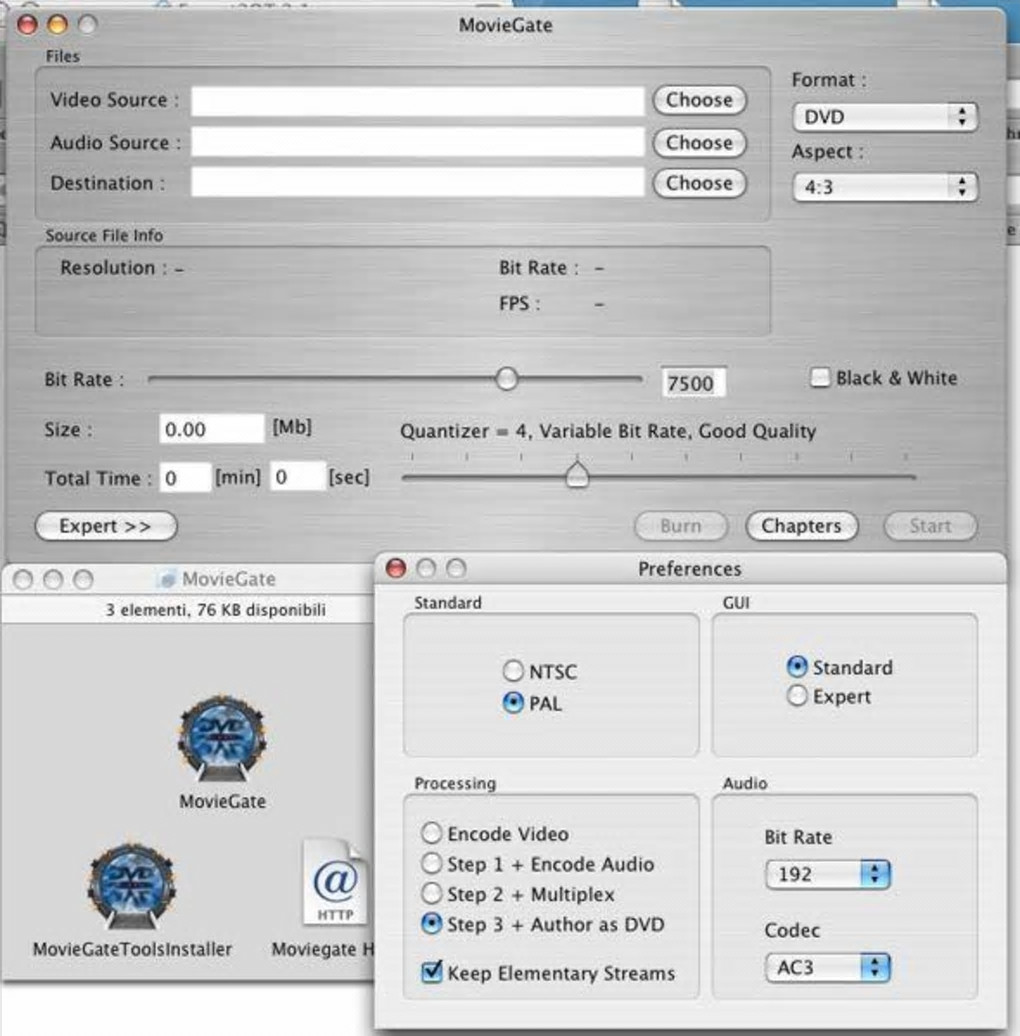This screenshot has height=1036, width=1020.
Task: Open the MovieGate application icon
Action: click(223, 739)
